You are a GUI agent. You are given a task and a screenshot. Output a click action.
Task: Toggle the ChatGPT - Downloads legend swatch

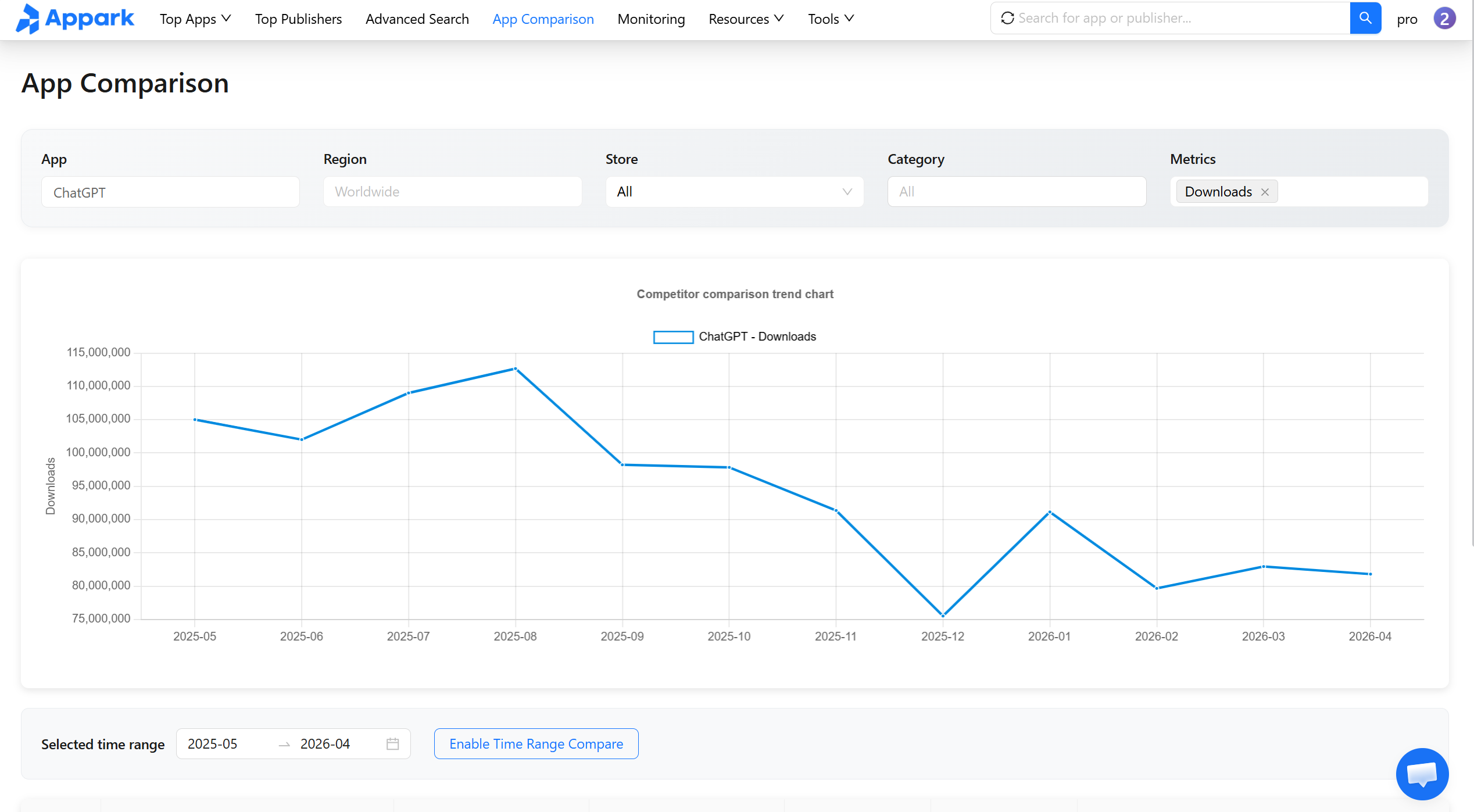673,337
